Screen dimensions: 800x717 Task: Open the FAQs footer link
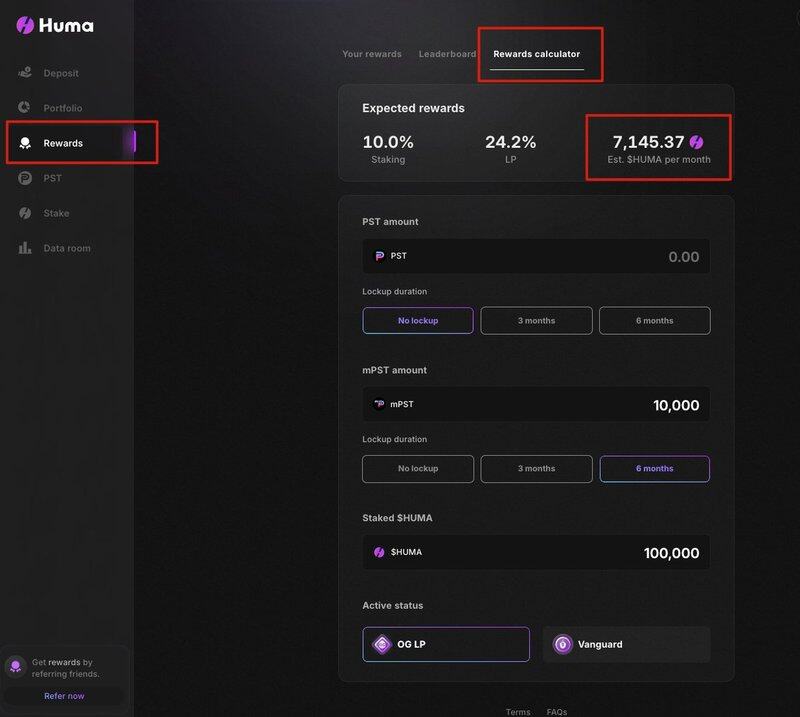tap(557, 711)
